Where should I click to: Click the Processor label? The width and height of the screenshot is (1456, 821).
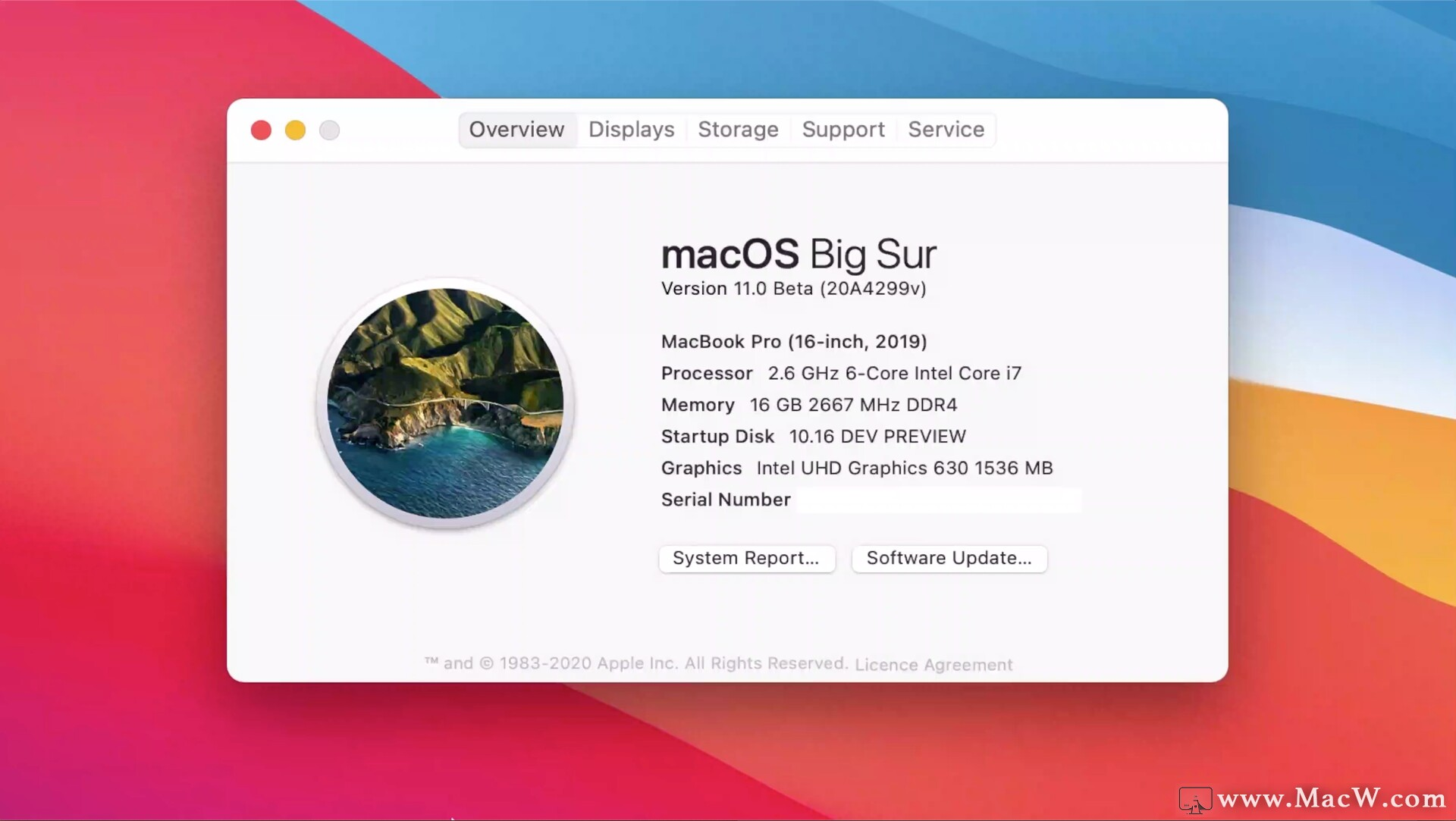707,374
